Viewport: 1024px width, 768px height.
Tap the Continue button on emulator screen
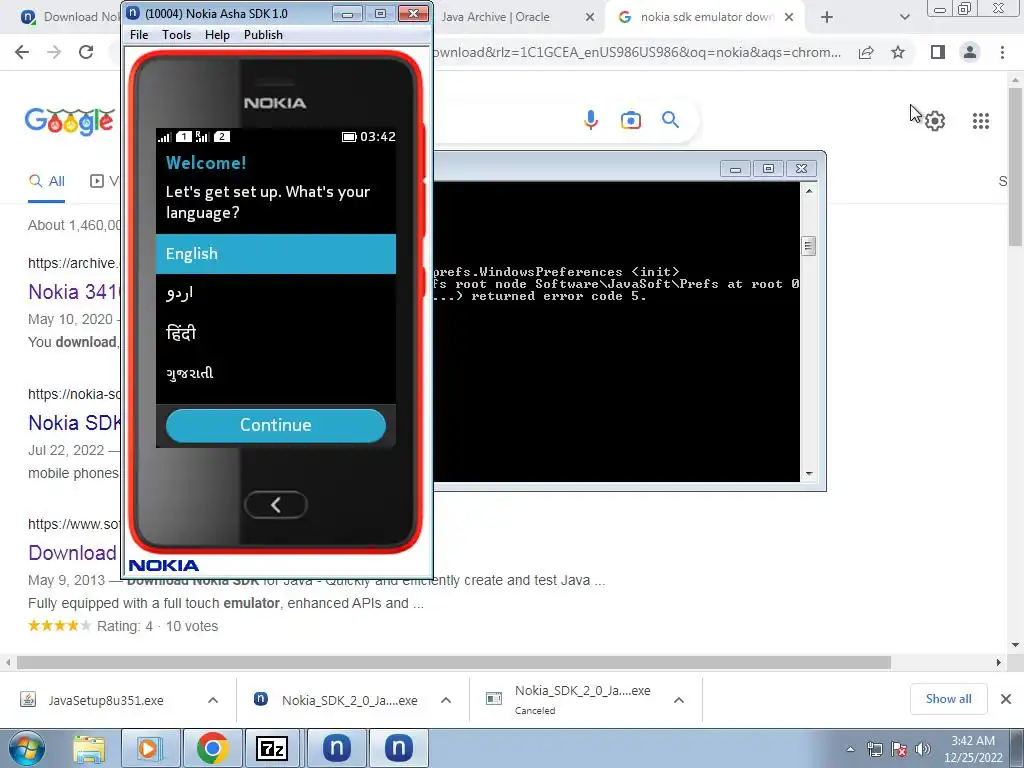click(x=276, y=425)
